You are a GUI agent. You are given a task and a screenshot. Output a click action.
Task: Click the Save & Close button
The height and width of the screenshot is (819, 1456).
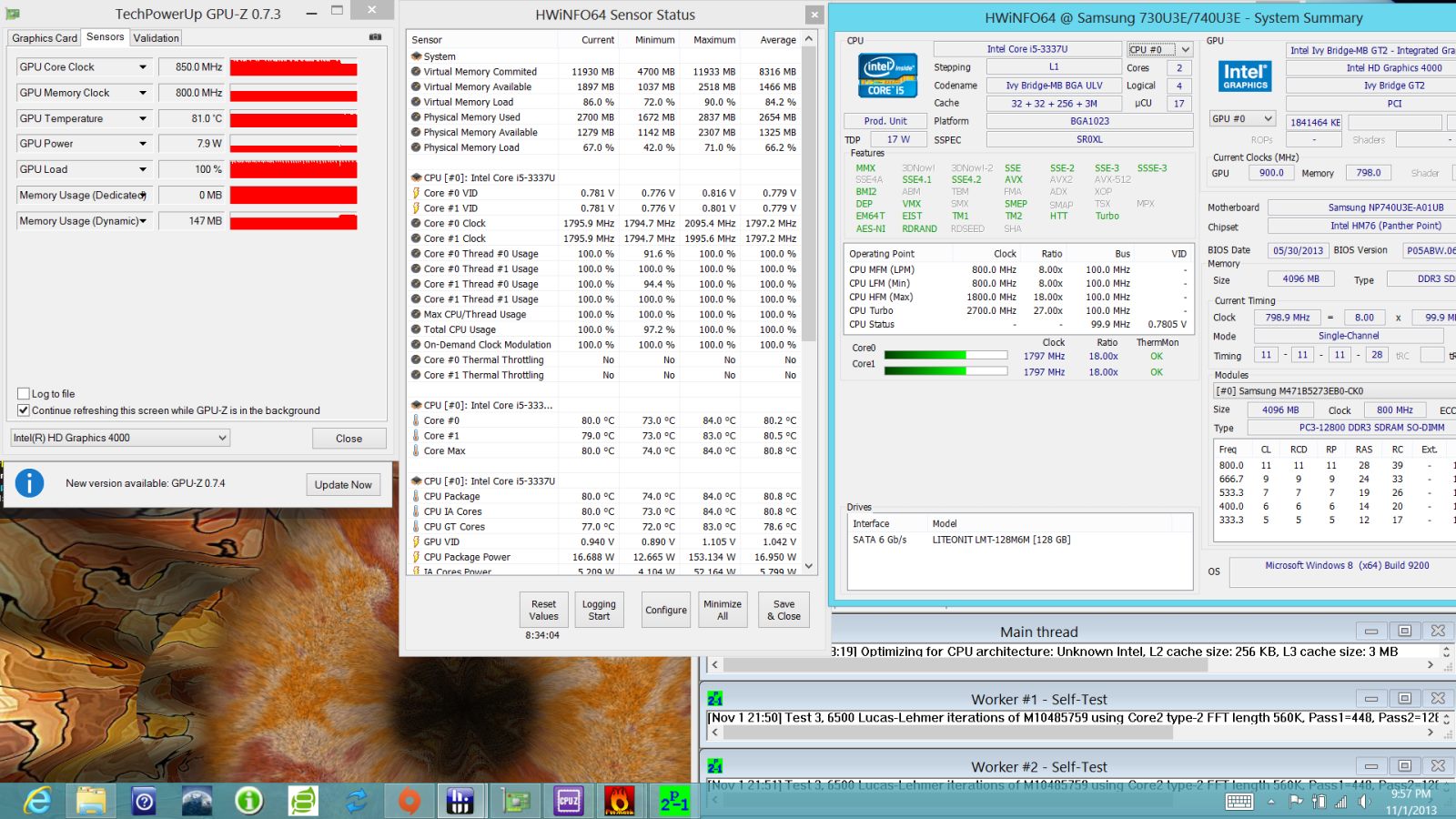(784, 610)
